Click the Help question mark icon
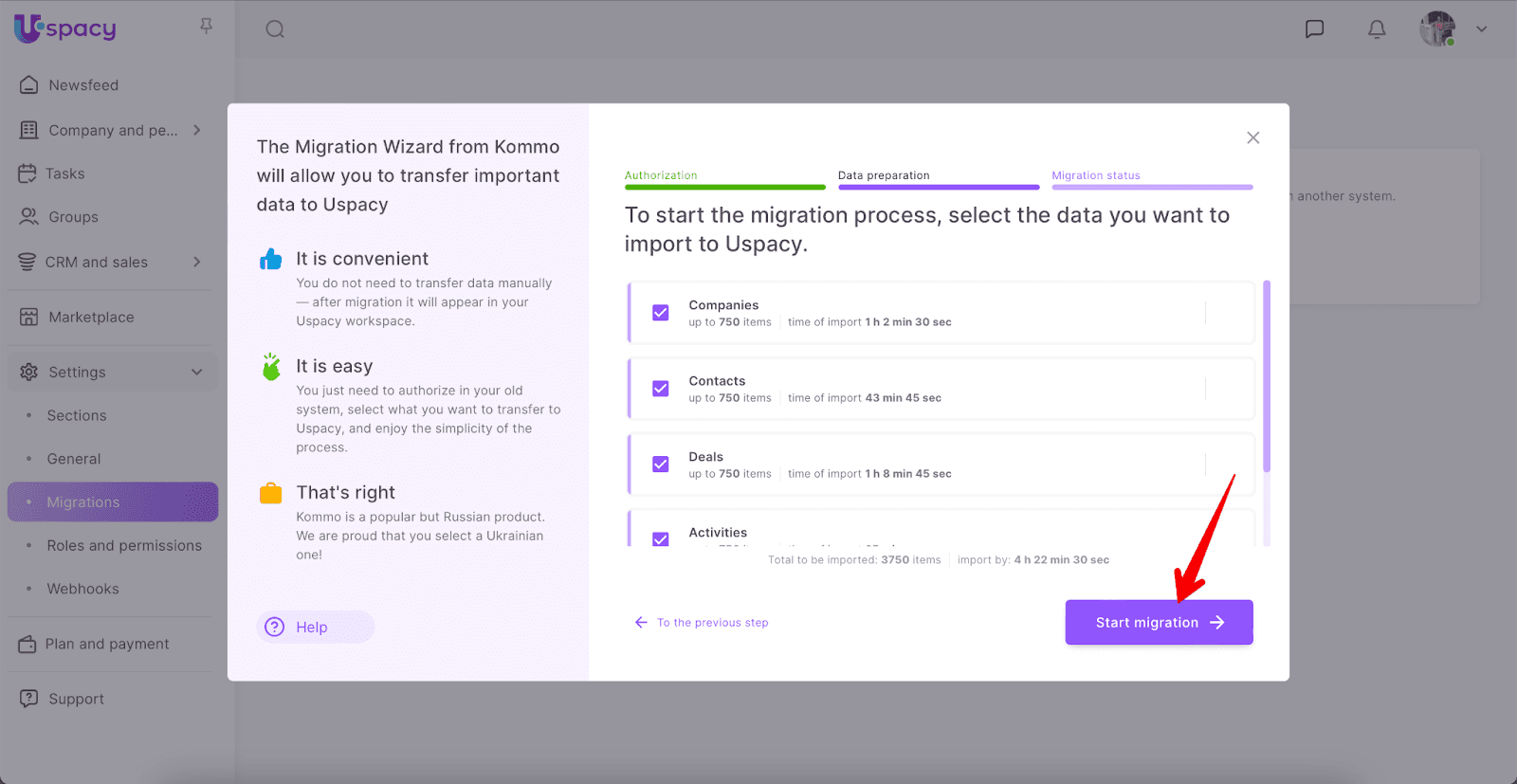 click(275, 627)
